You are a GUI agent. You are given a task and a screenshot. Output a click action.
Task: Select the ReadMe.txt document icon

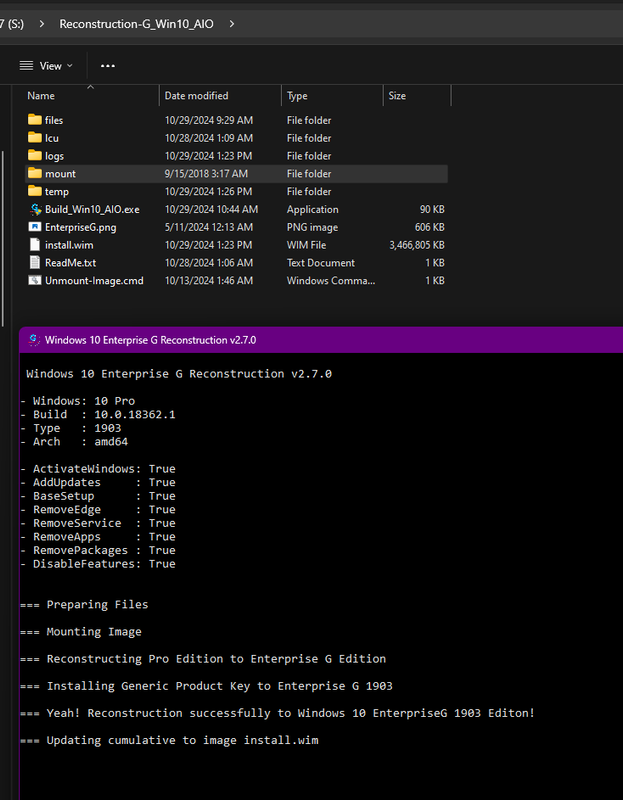coord(35,263)
